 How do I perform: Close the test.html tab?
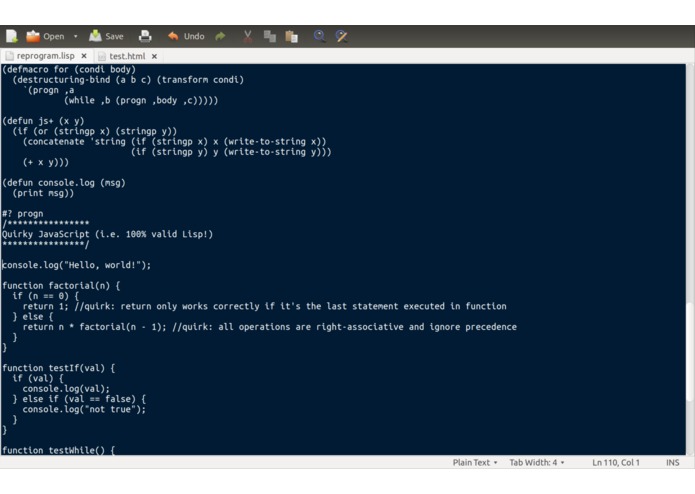(154, 56)
